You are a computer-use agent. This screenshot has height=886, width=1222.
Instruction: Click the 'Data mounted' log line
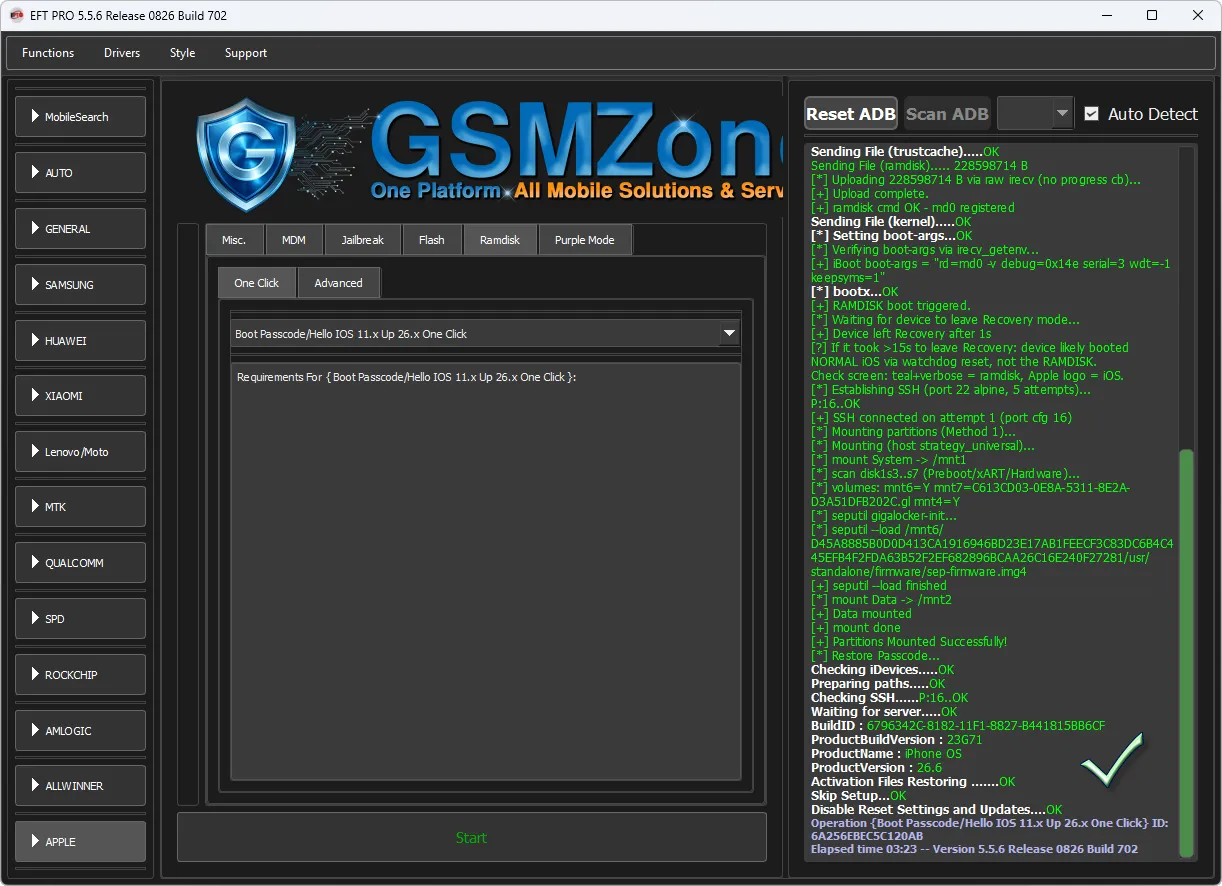pos(861,614)
